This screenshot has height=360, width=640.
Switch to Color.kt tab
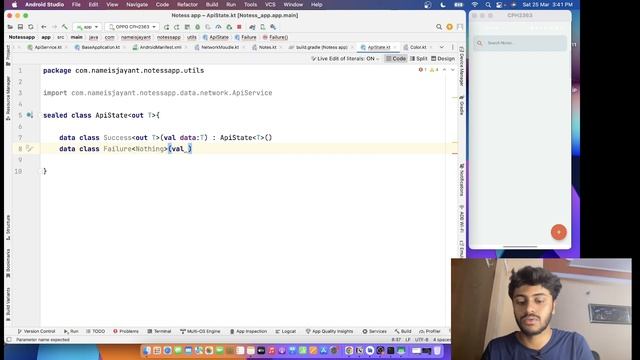(x=418, y=47)
